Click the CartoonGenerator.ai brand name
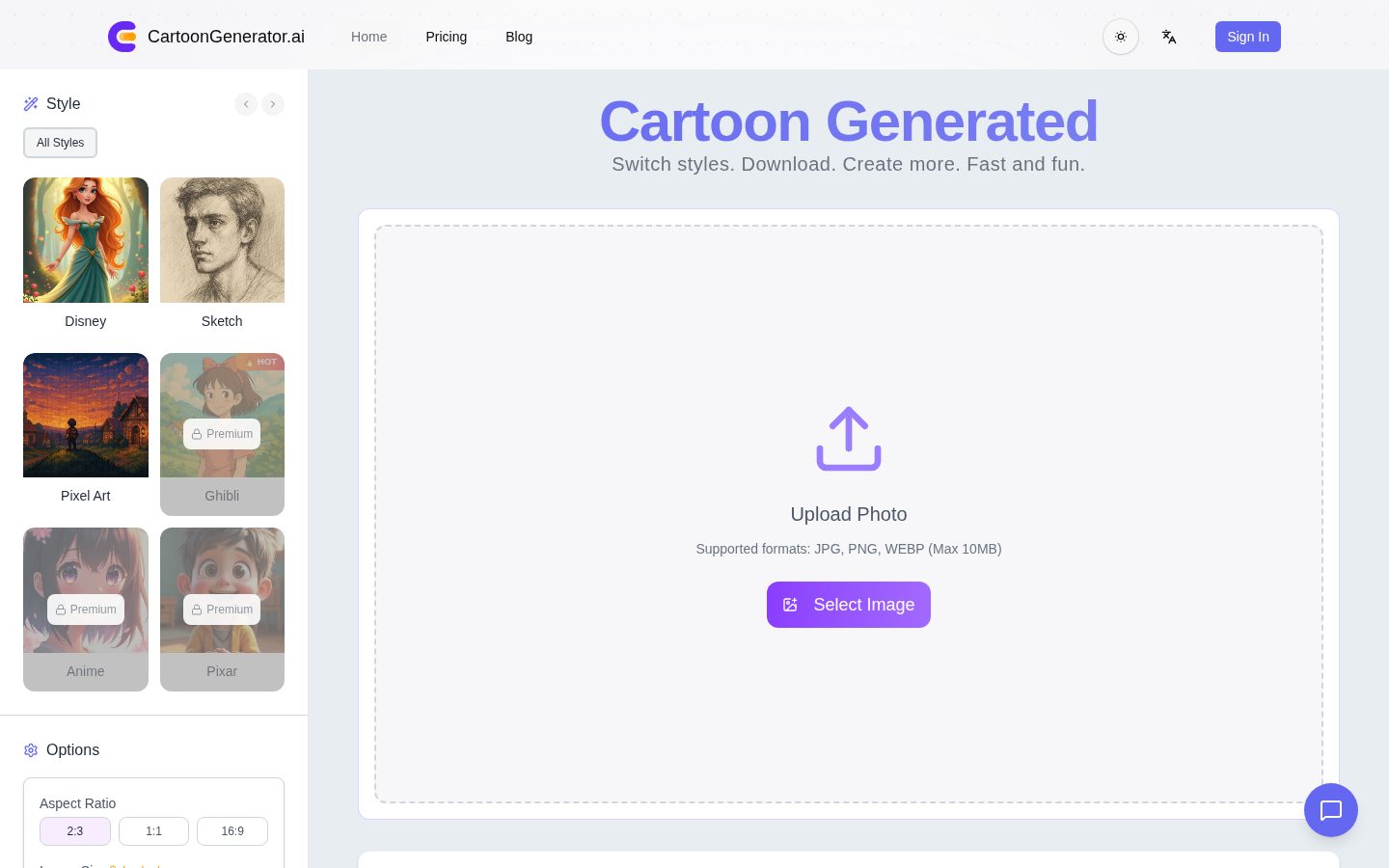 (226, 37)
